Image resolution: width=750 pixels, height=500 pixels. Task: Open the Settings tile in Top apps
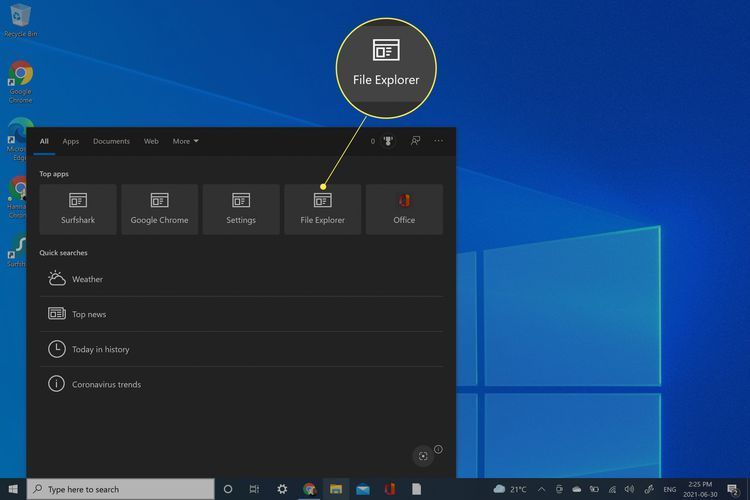241,209
